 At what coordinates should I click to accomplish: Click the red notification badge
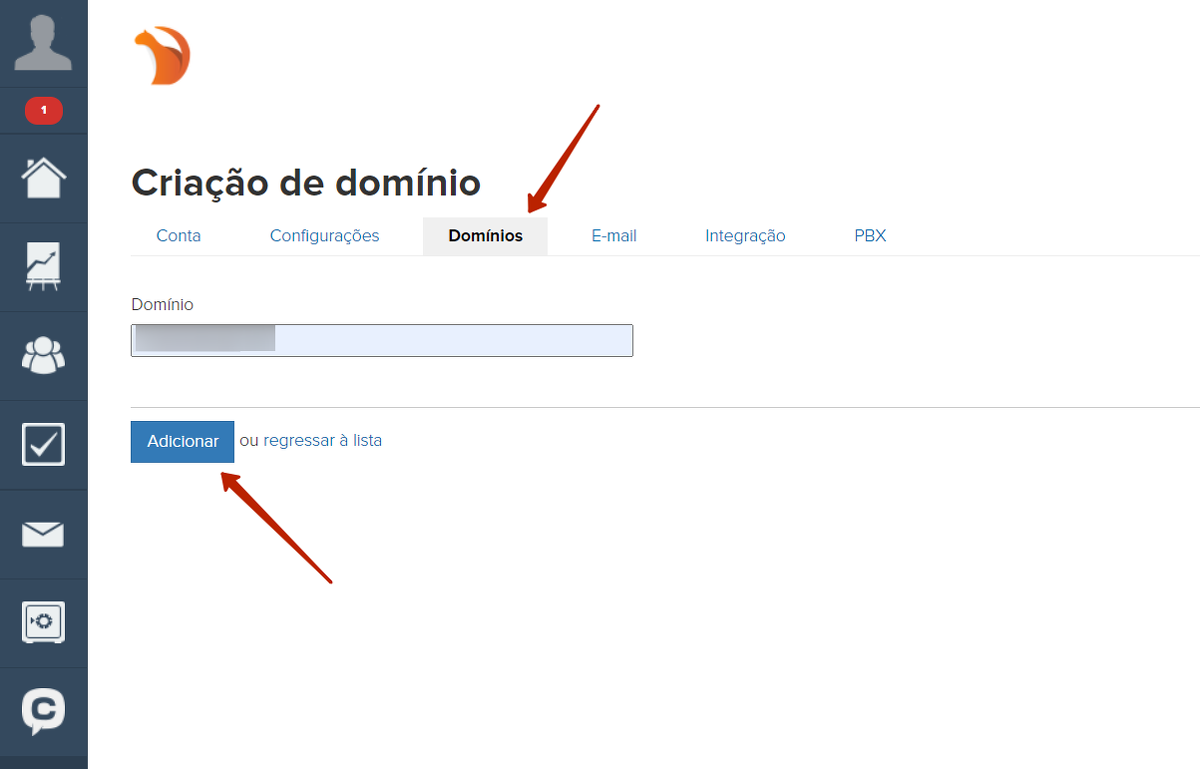(43, 110)
